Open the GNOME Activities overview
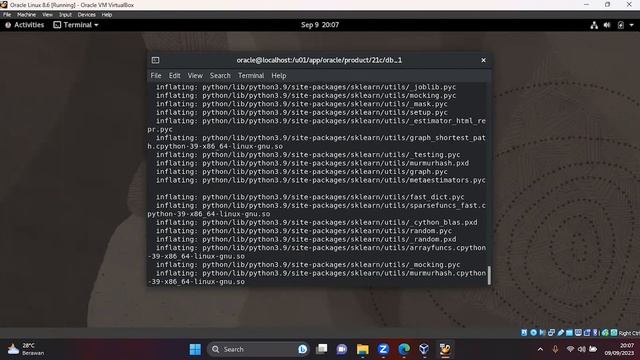This screenshot has height=360, width=640. pyautogui.click(x=24, y=25)
